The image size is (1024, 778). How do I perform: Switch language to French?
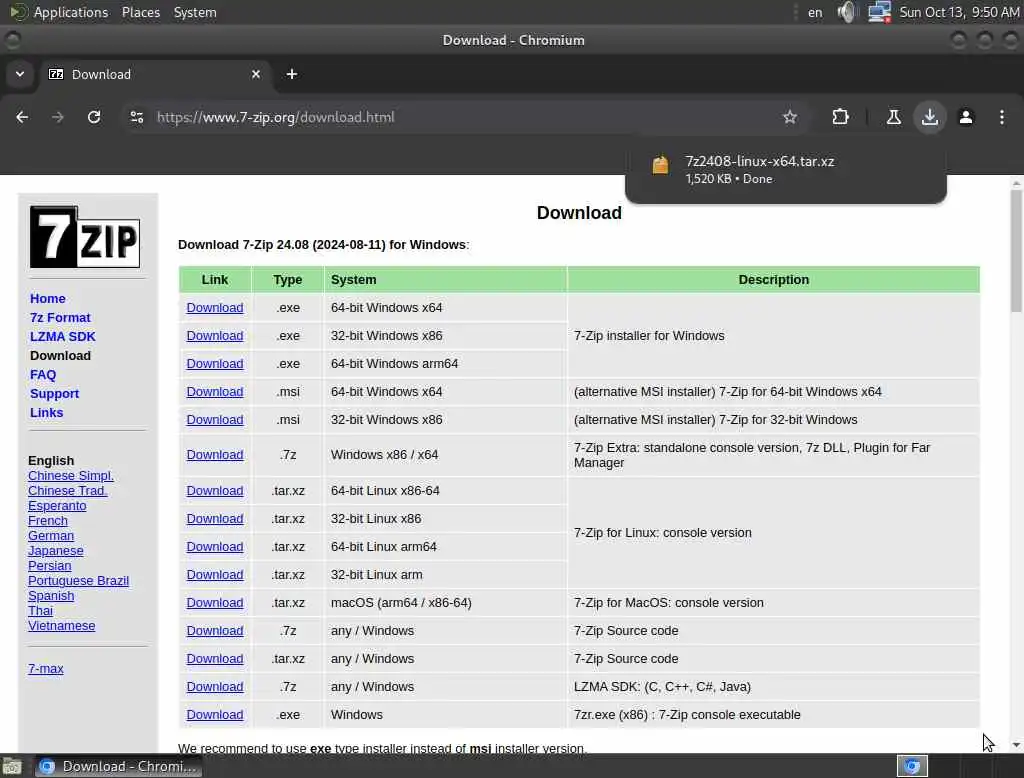pyautogui.click(x=48, y=521)
